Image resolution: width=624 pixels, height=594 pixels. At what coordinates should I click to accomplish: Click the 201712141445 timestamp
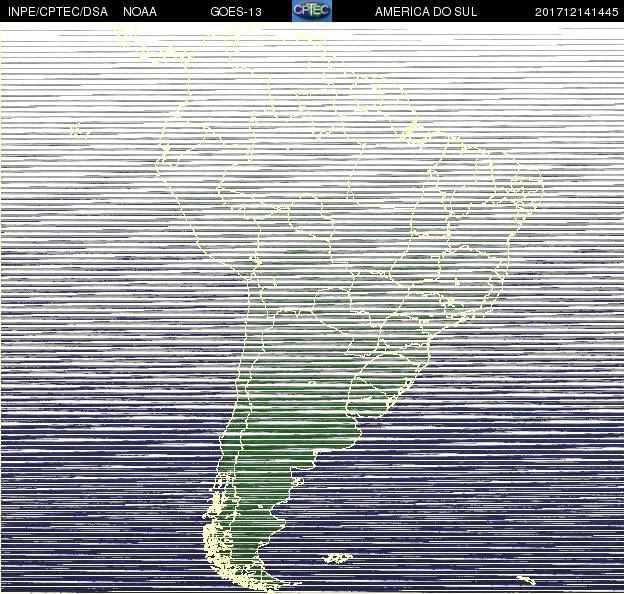[x=576, y=12]
